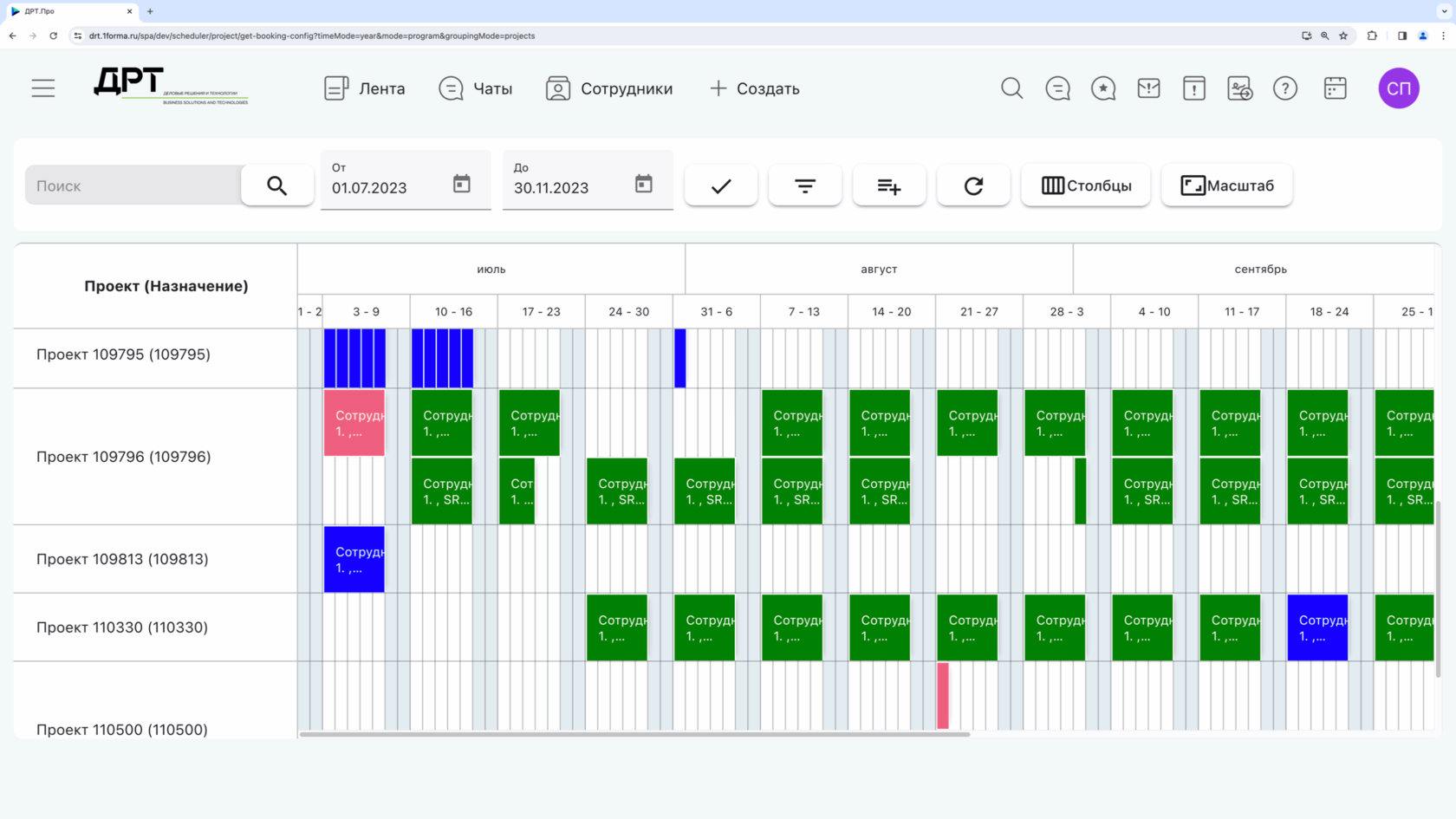Reload the browser page
The height and width of the screenshot is (819, 1456).
[54, 36]
